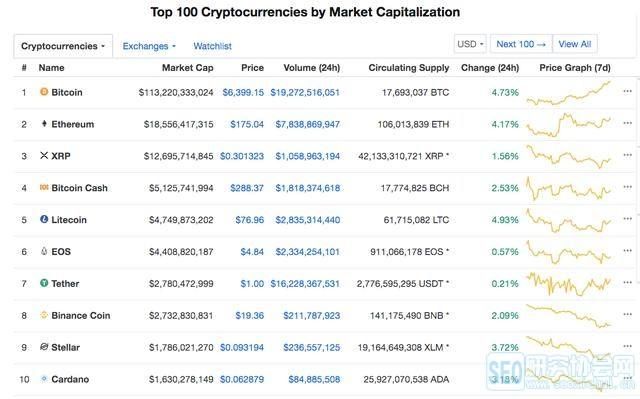Switch to the Watchlist tab
This screenshot has height=399, width=640.
tap(212, 46)
